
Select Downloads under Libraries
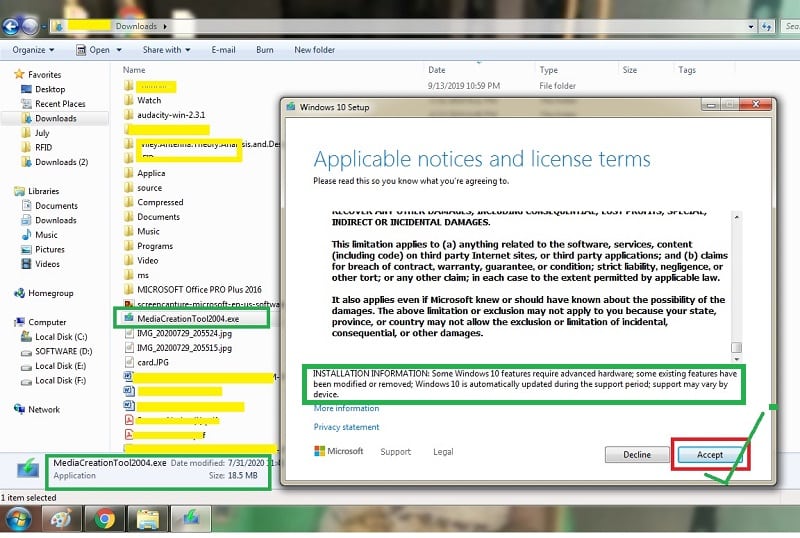point(56,221)
